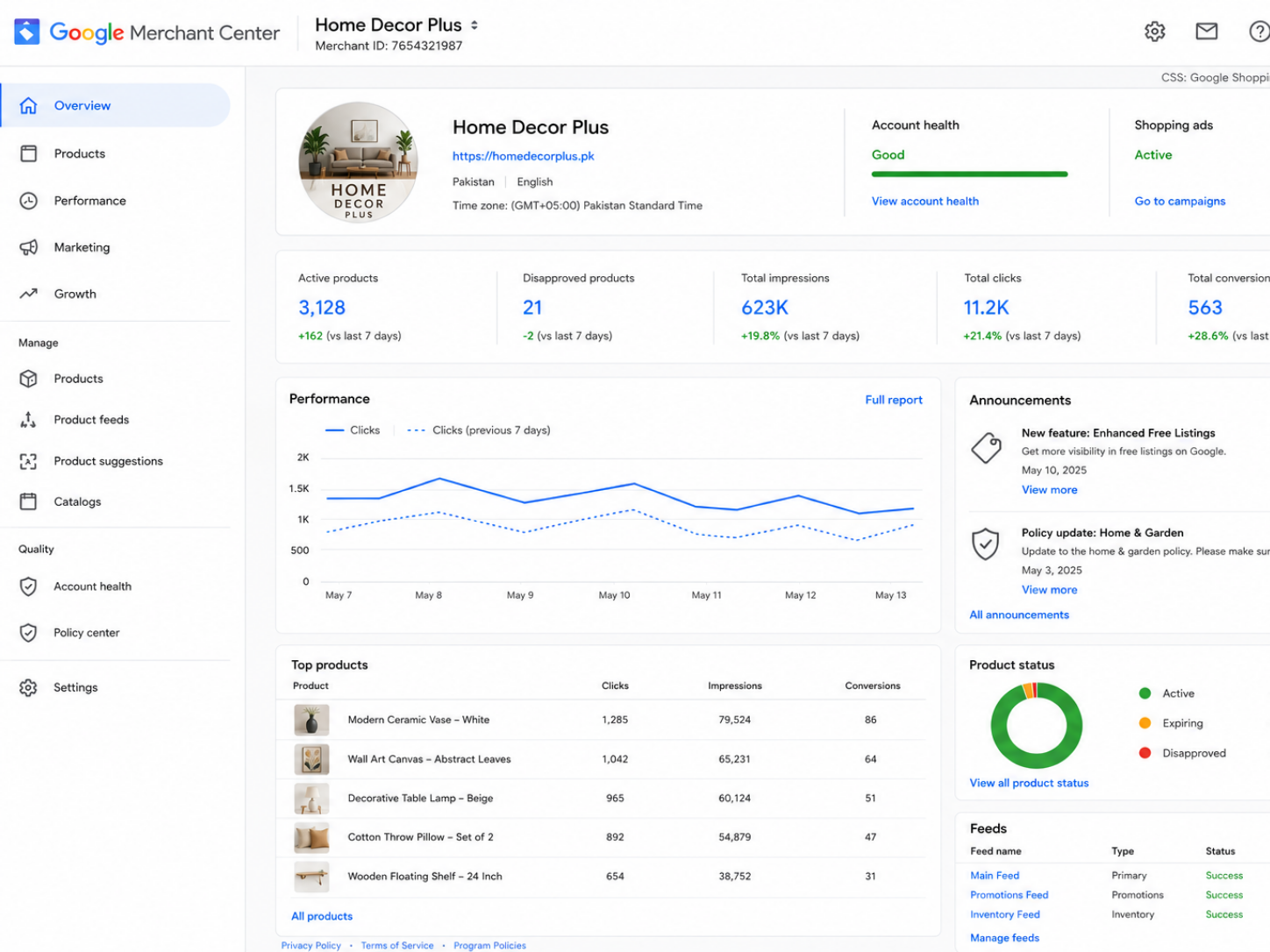The width and height of the screenshot is (1270, 952).
Task: Click the Overview home icon in the sidebar
Action: pos(29,105)
